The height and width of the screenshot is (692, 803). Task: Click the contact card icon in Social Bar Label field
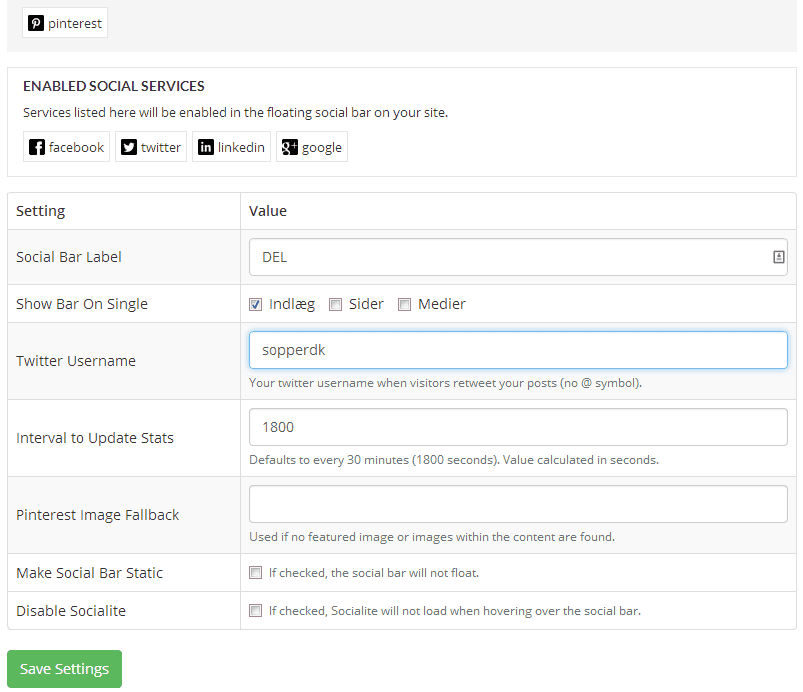point(778,257)
